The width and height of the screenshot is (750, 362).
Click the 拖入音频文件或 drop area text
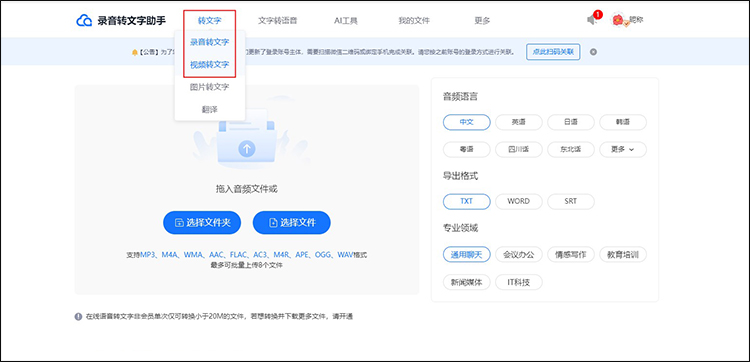pyautogui.click(x=246, y=189)
